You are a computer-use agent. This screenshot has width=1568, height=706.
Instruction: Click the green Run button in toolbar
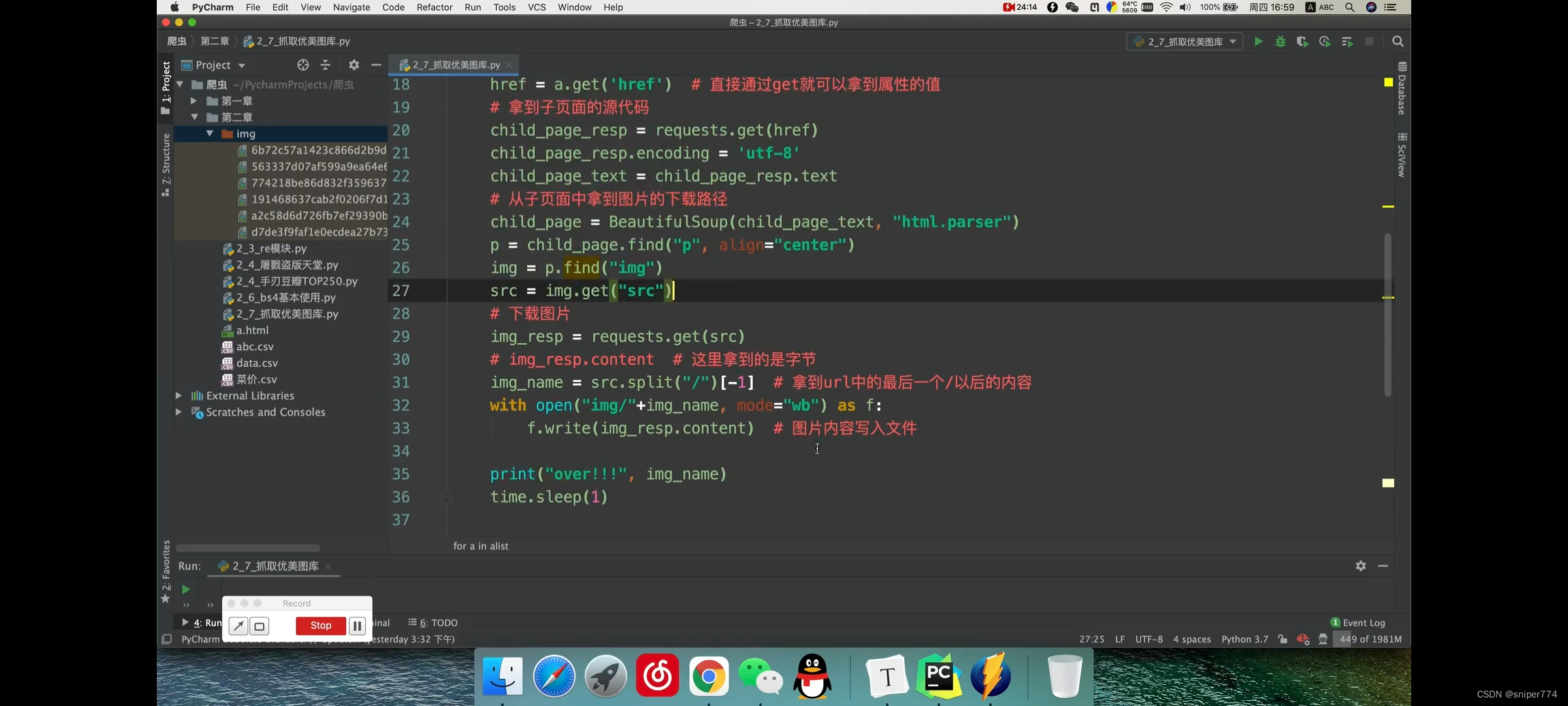point(1258,42)
